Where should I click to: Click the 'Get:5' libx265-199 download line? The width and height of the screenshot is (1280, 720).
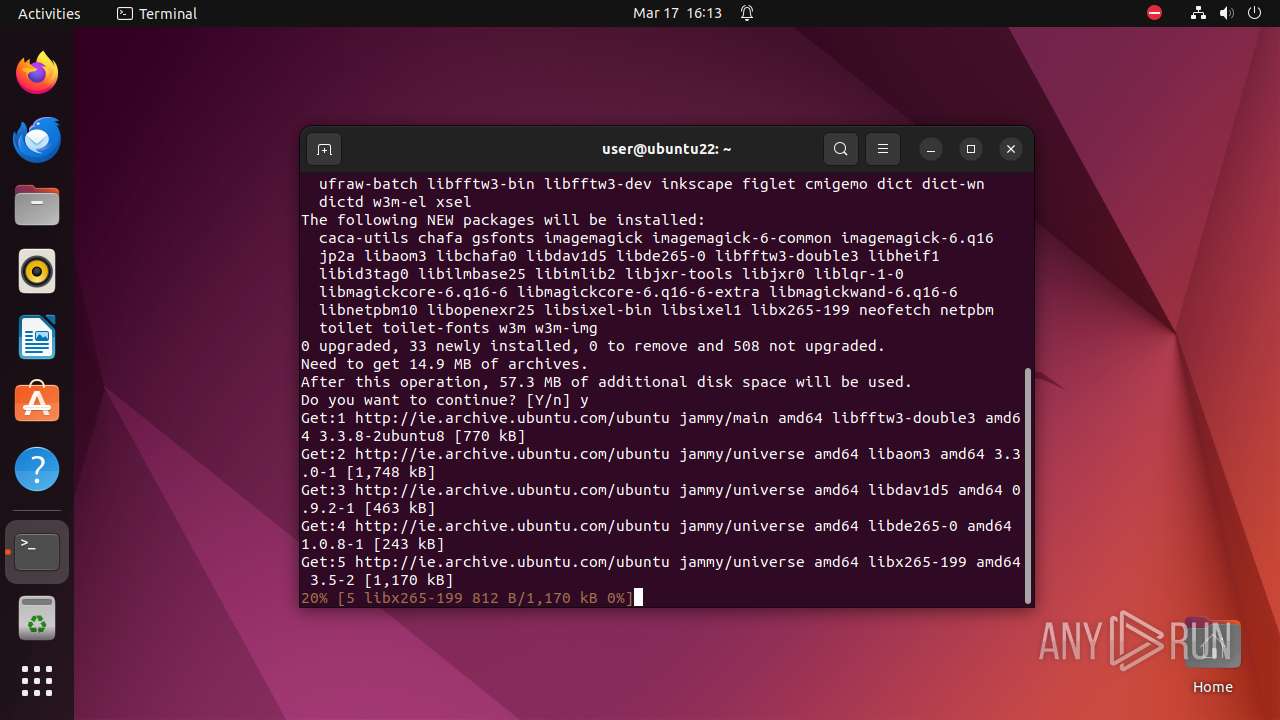pyautogui.click(x=661, y=571)
